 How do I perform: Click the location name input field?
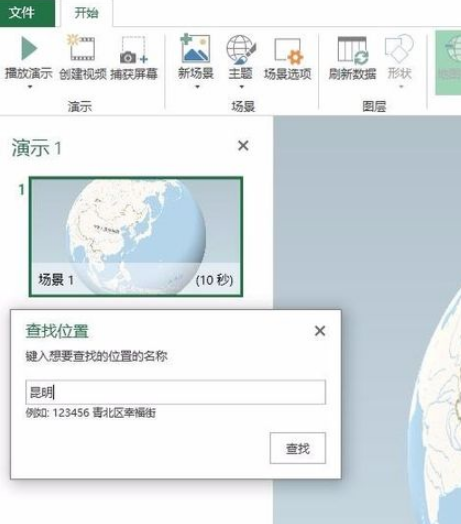176,392
